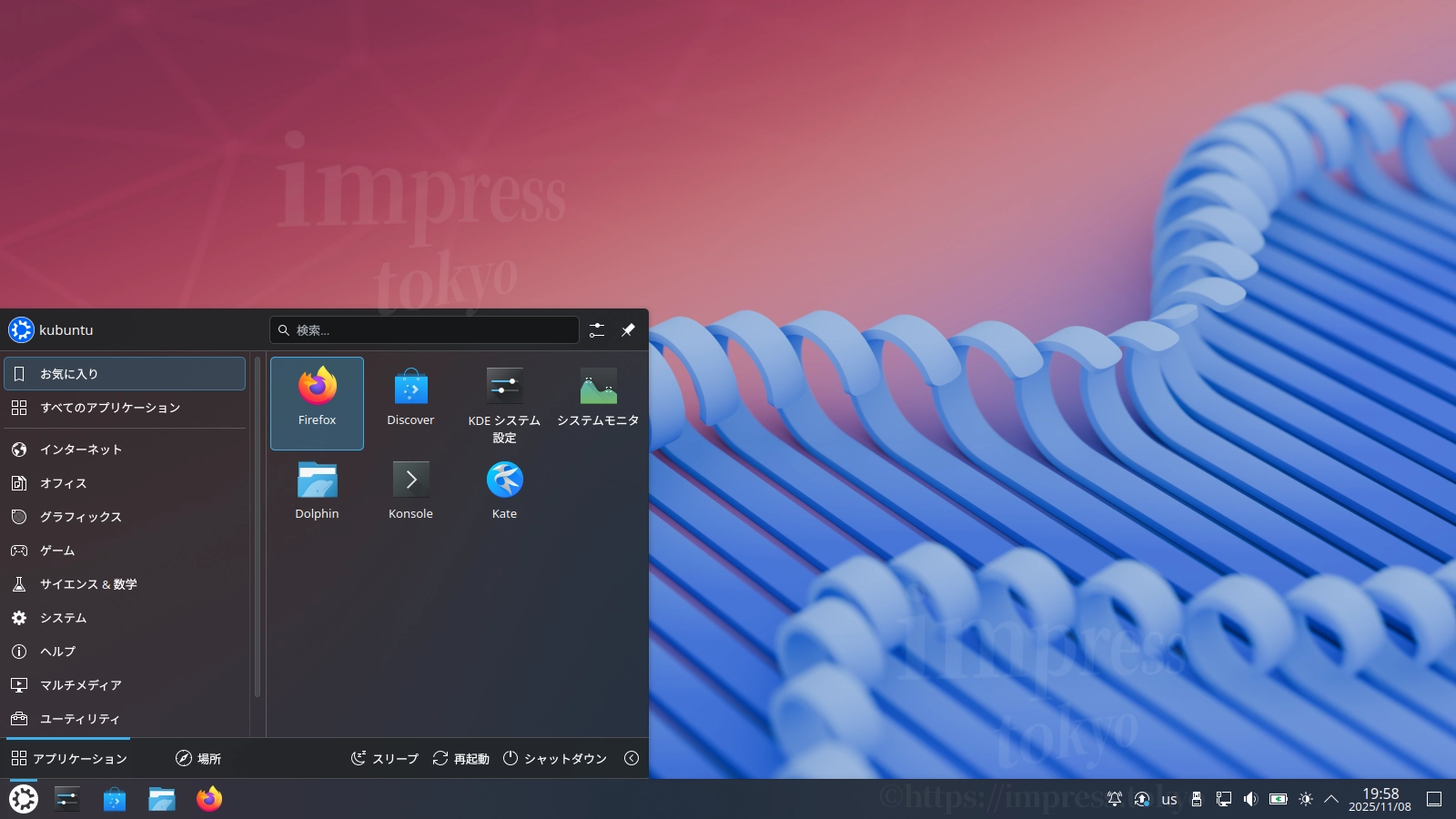
Task: Click the kubuntu user avatar in launcher header
Action: 21,329
